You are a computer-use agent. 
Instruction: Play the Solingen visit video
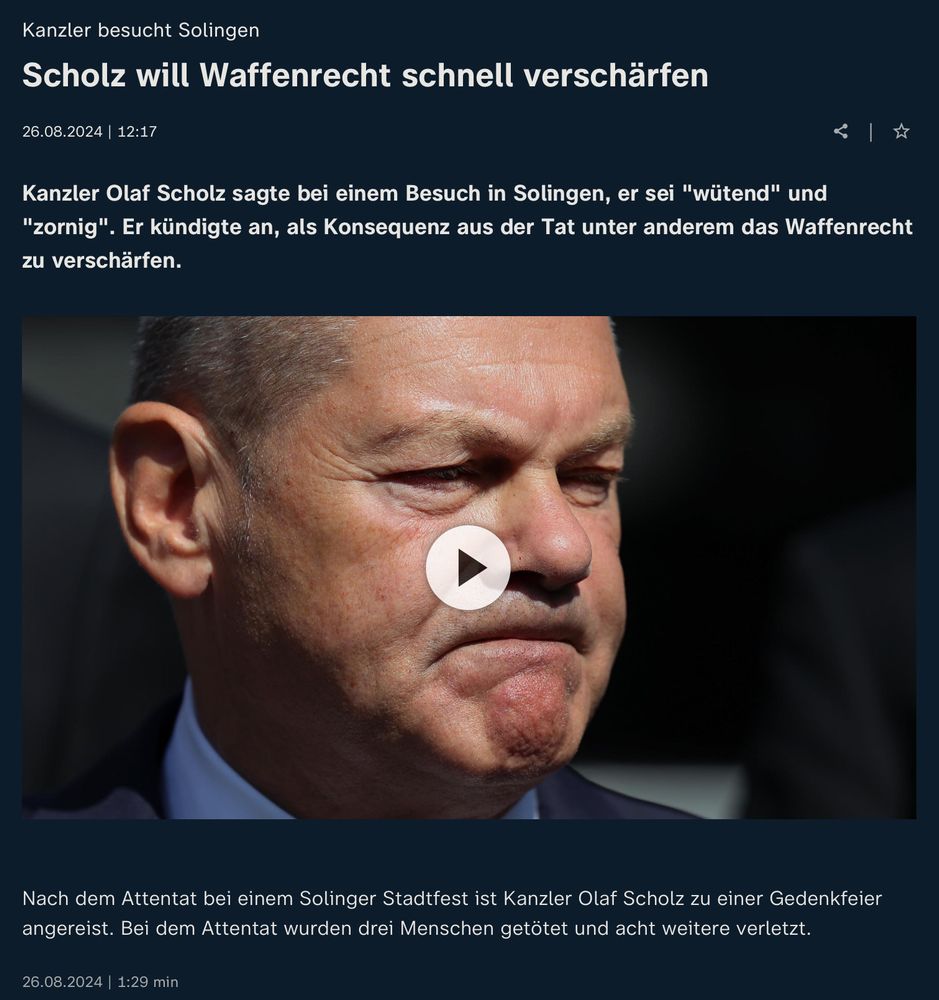point(468,568)
